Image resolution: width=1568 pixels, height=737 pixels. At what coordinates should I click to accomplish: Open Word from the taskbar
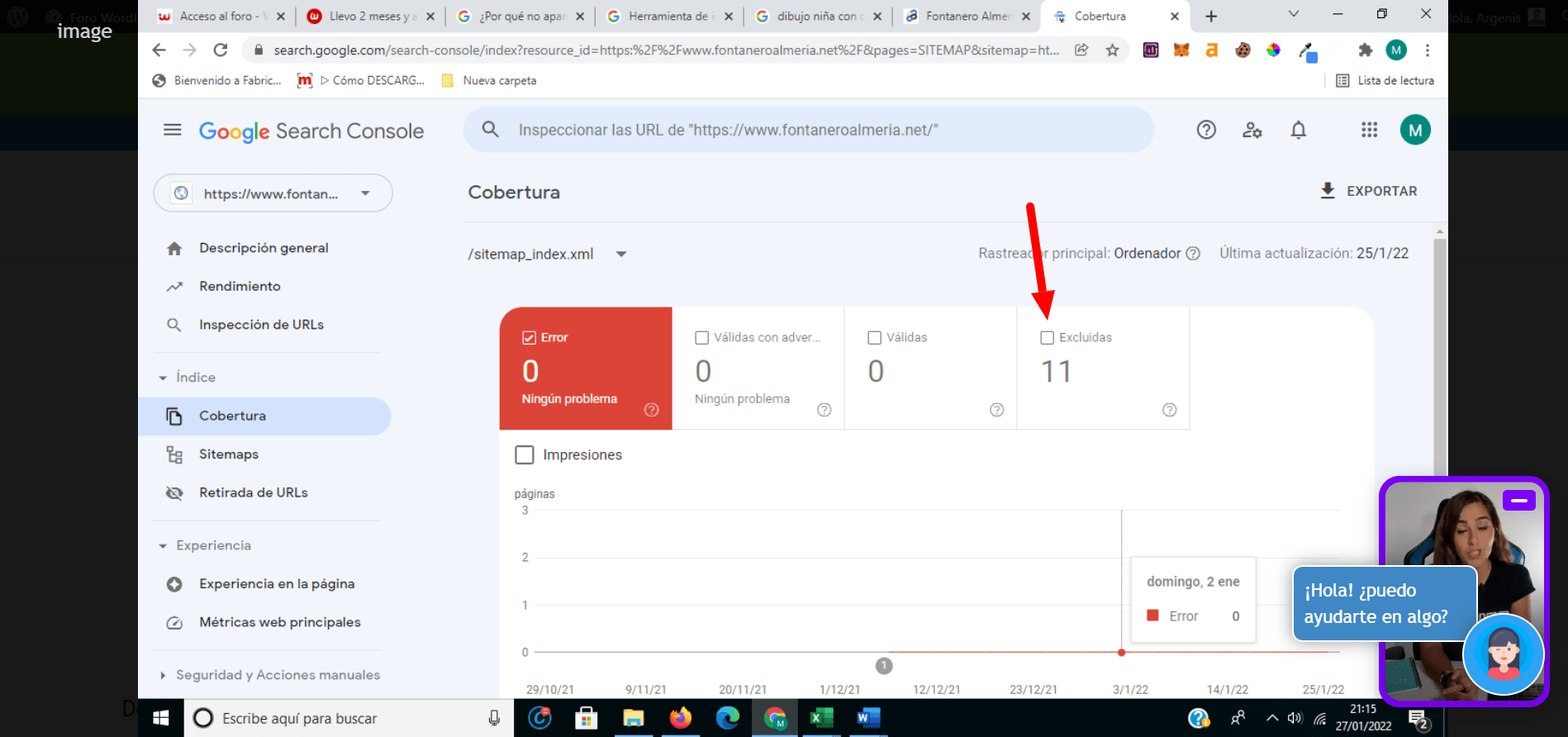point(868,718)
